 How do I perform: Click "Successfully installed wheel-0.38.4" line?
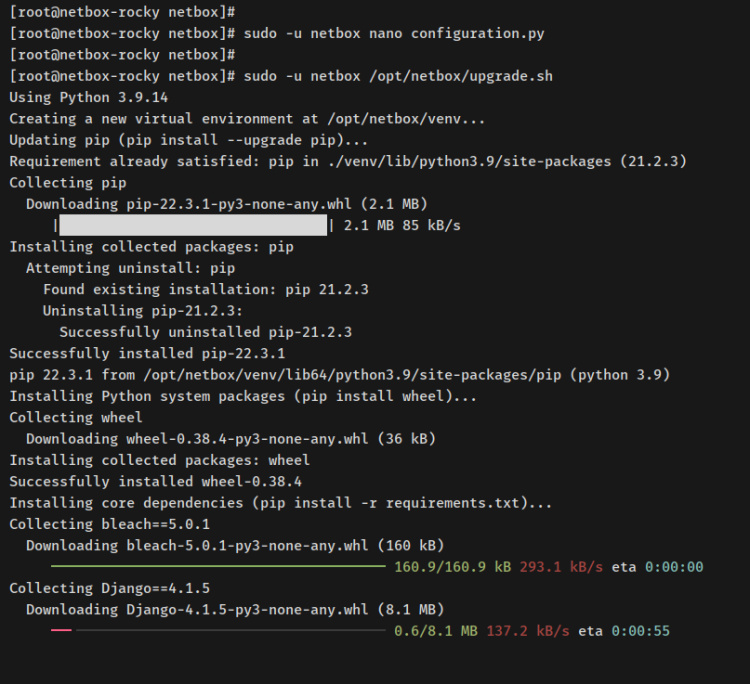[155, 481]
